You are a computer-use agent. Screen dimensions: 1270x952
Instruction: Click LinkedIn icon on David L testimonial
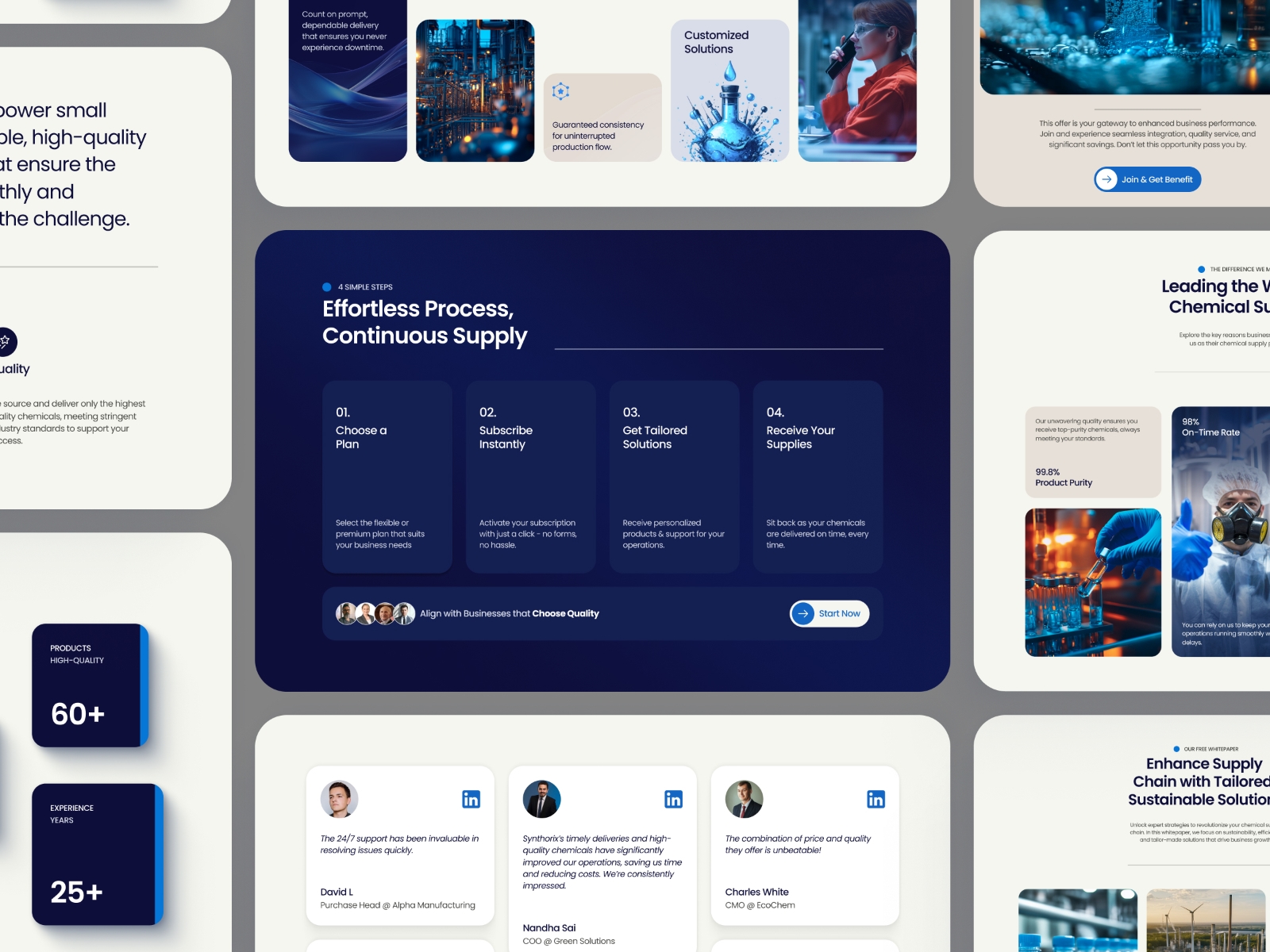click(471, 799)
